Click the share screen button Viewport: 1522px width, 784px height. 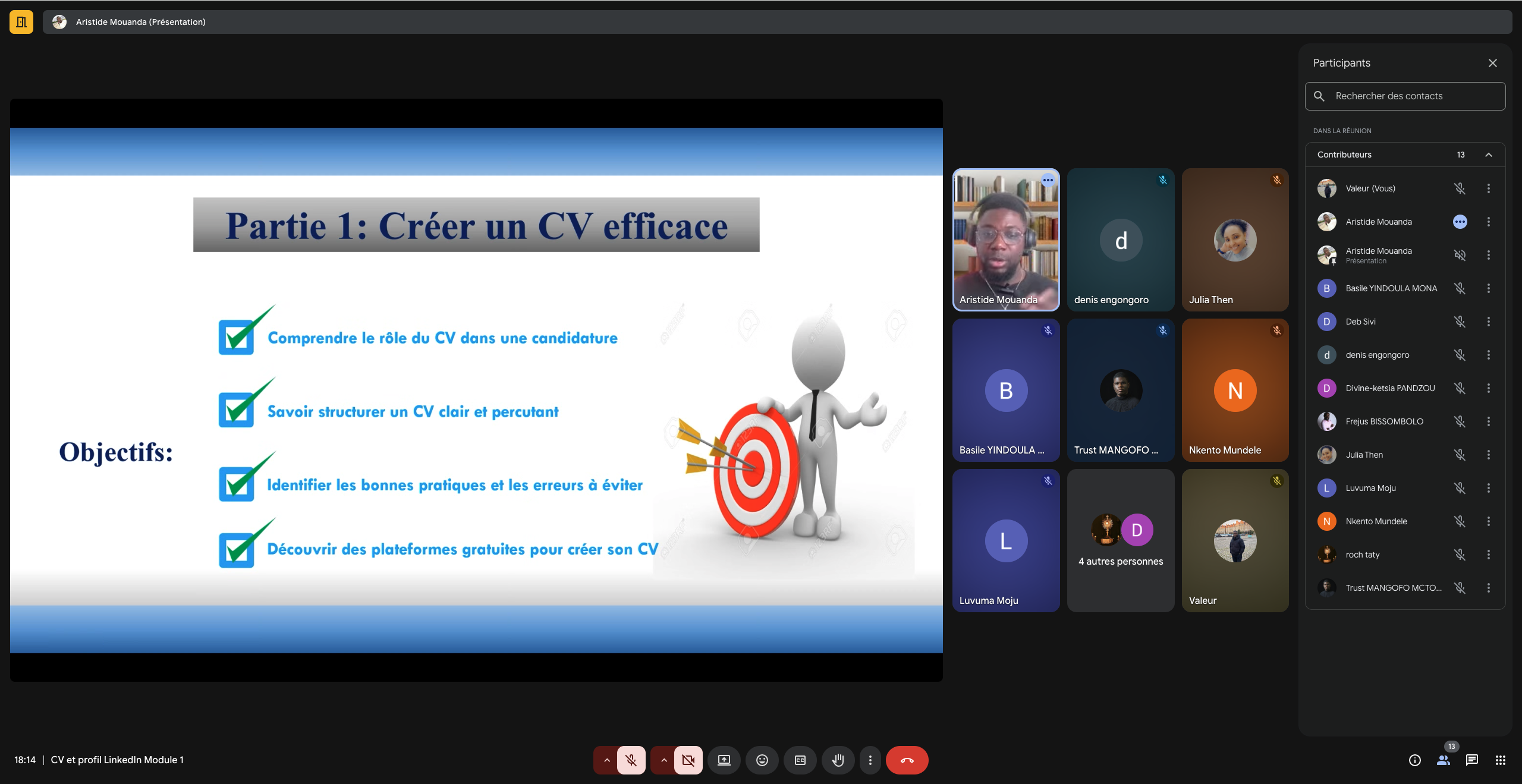pos(724,760)
